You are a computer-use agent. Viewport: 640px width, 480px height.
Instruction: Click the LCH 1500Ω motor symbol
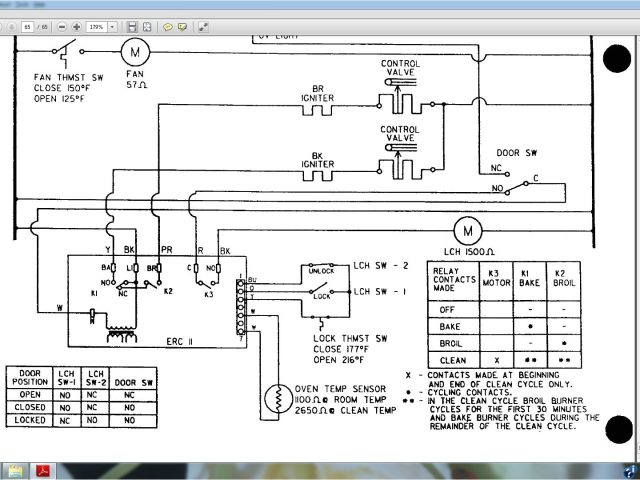click(x=466, y=229)
